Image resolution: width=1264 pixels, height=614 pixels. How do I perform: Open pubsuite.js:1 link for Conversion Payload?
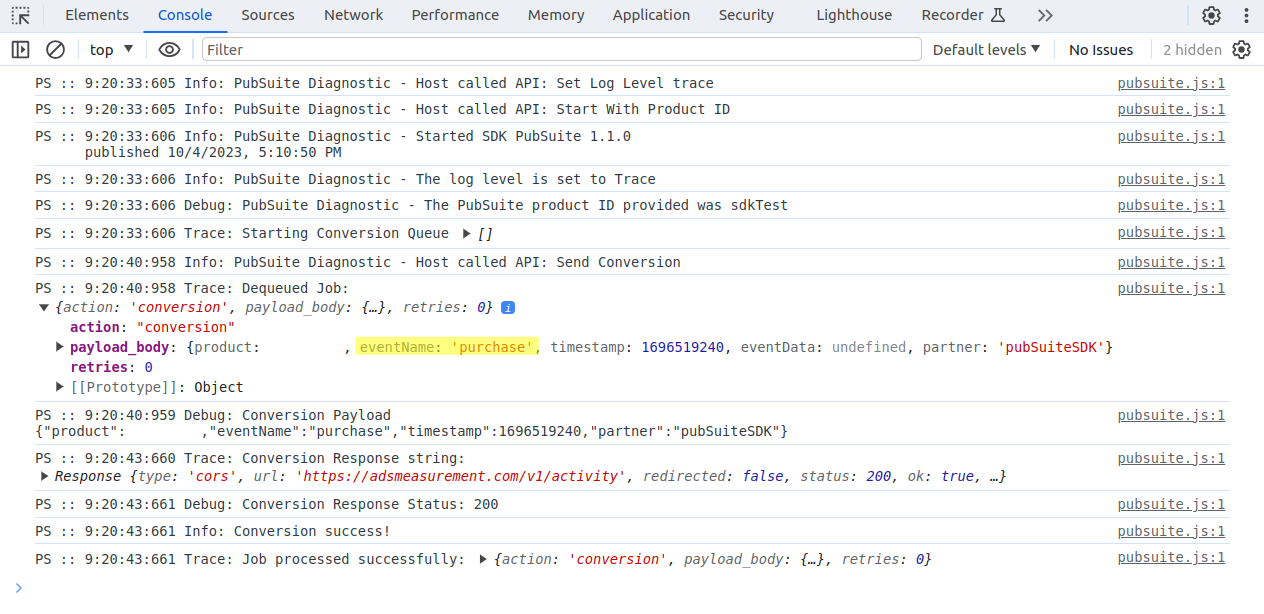[x=1171, y=415]
